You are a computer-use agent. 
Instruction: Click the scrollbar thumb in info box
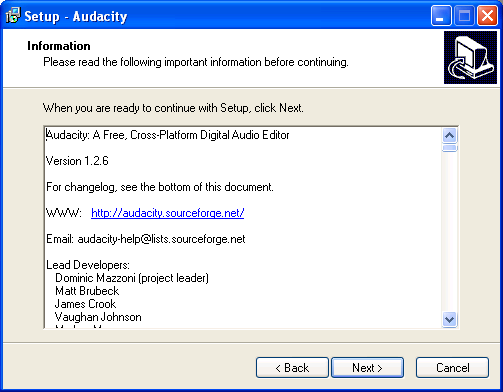450,148
